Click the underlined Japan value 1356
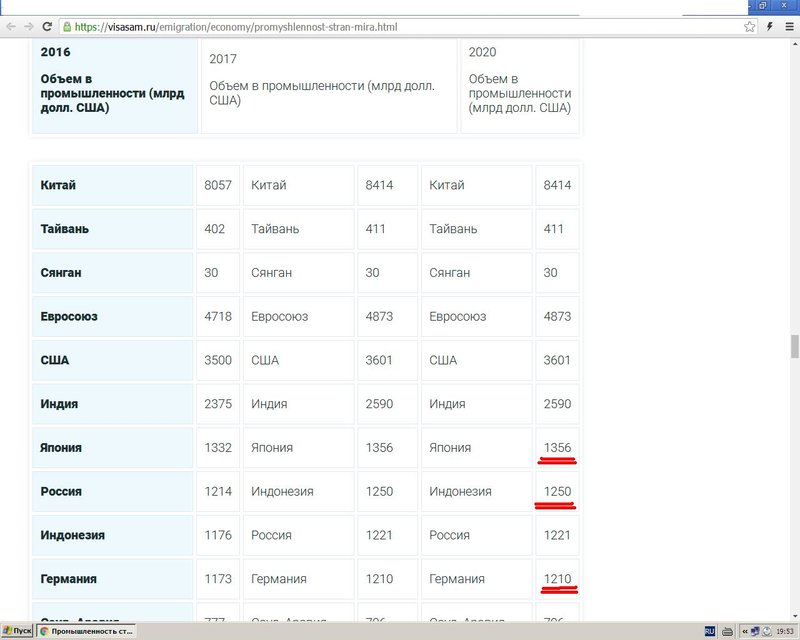The height and width of the screenshot is (640, 800). coord(557,448)
